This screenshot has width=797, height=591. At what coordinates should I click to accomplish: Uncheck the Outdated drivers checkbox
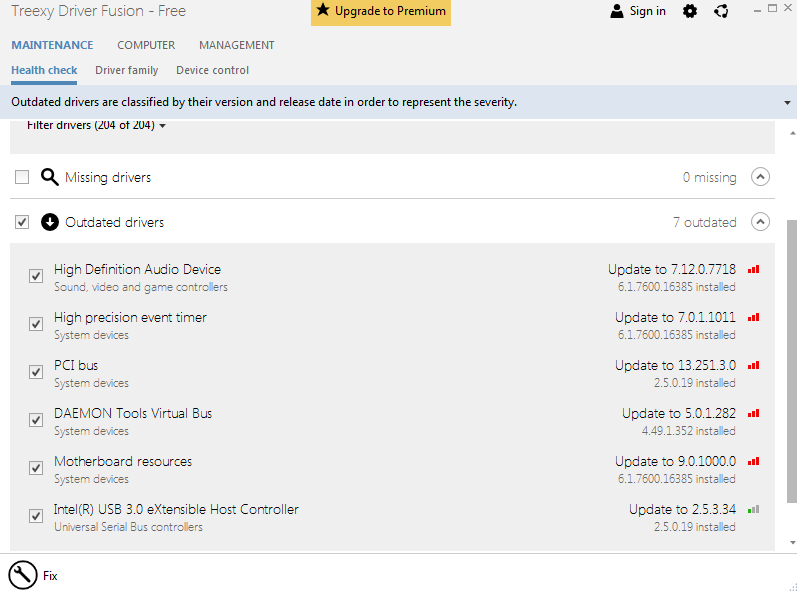tap(22, 222)
